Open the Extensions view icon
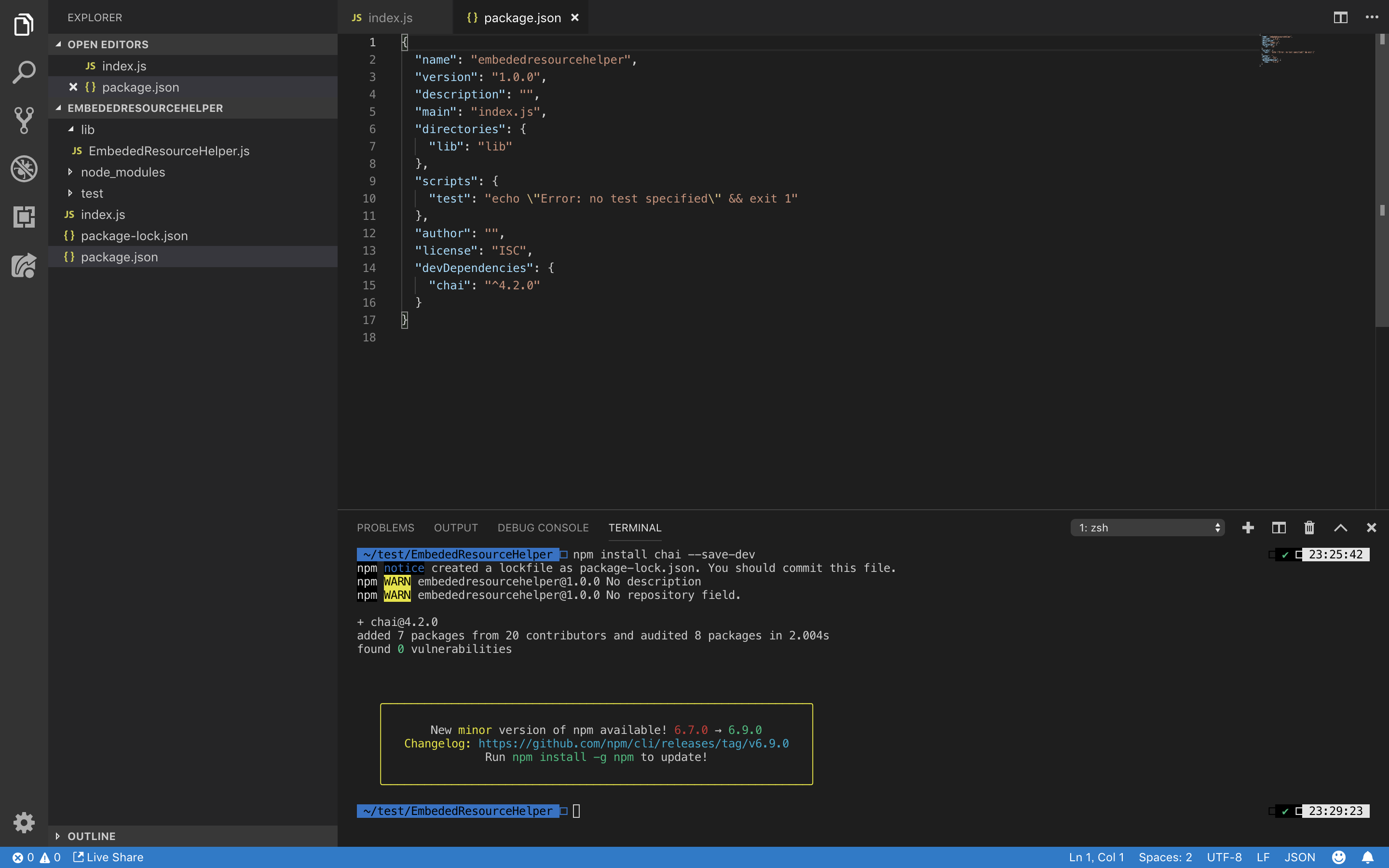Viewport: 1389px width, 868px height. tap(24, 217)
